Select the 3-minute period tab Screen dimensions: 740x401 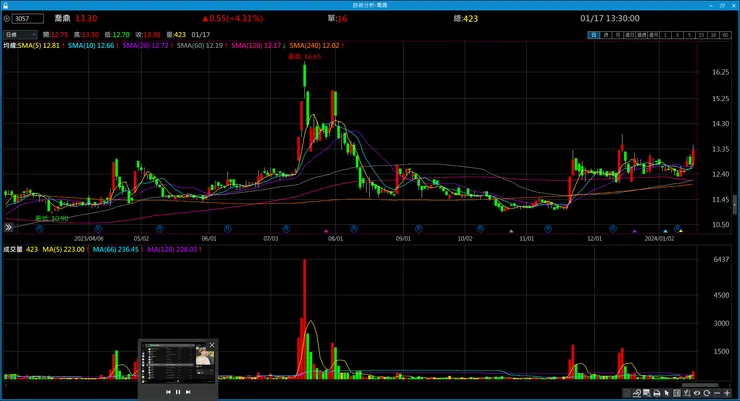click(x=677, y=35)
